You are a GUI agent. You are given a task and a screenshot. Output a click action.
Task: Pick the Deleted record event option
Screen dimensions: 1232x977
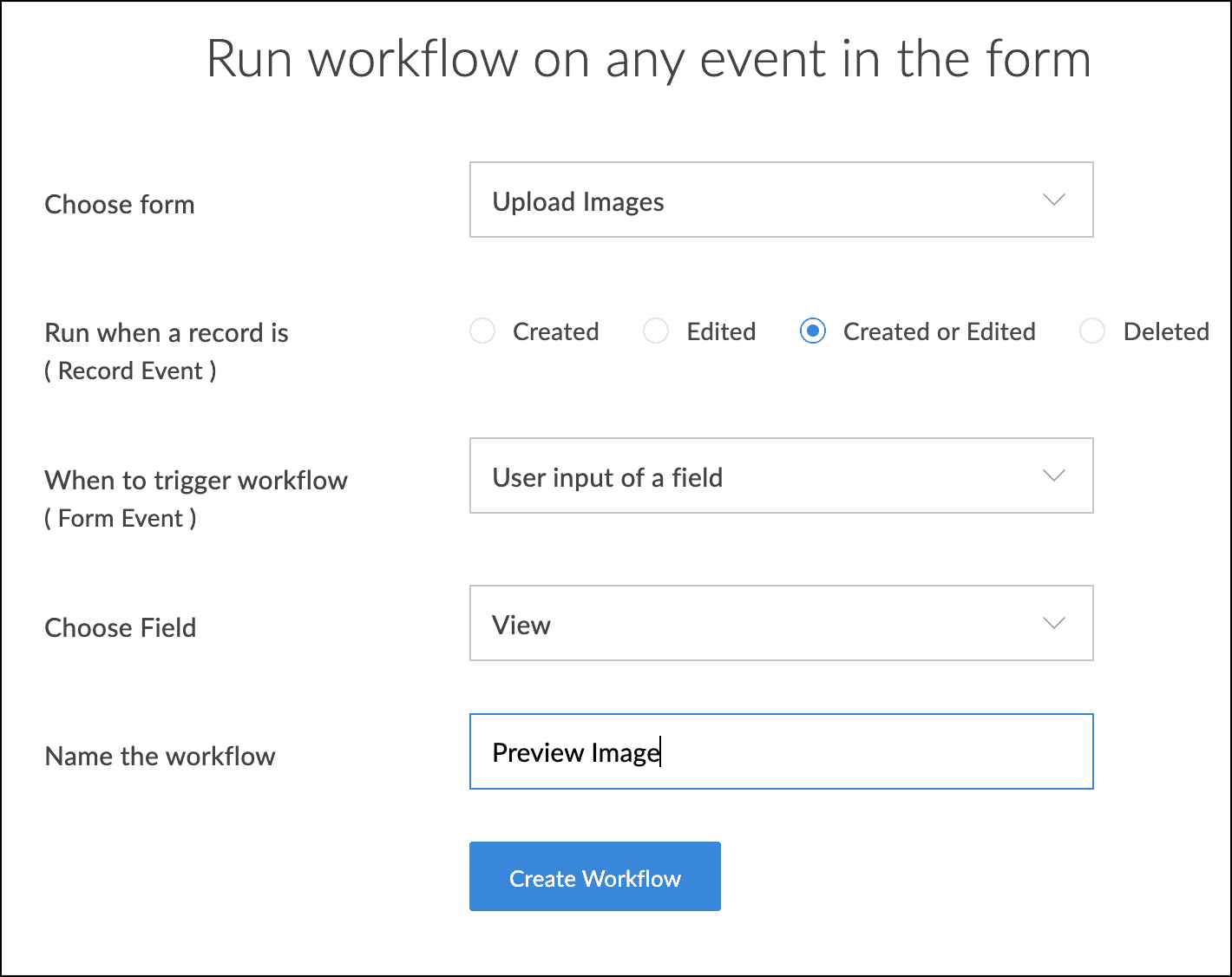(x=1092, y=331)
